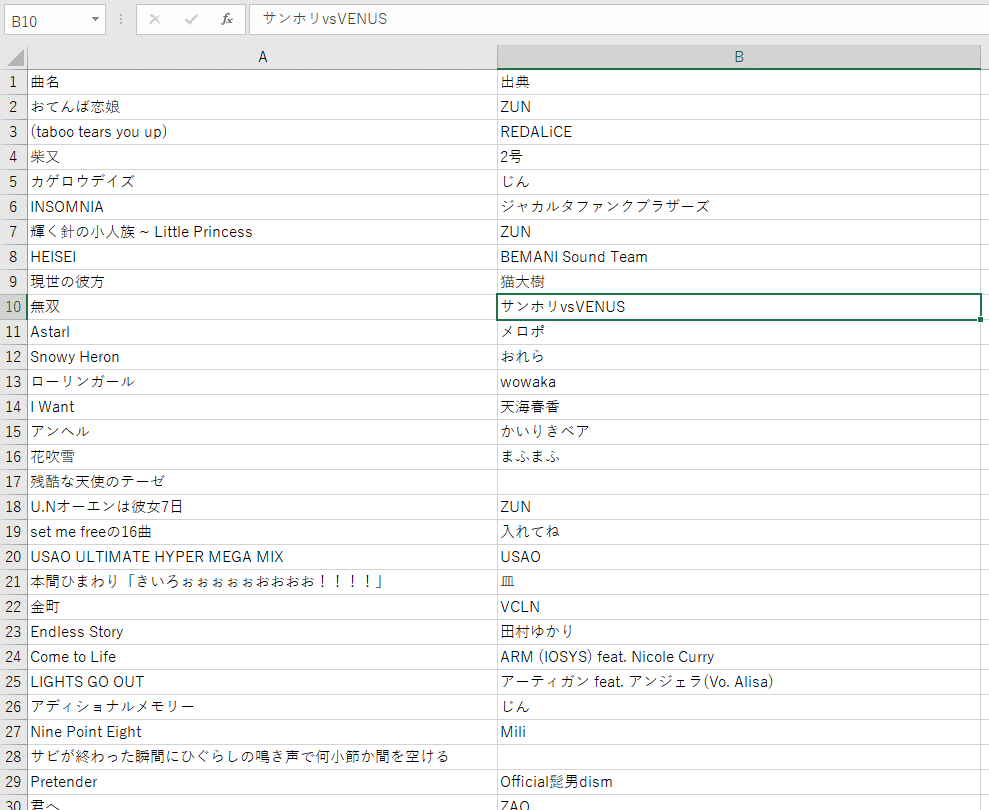
Task: Select USAO ULTIMATE HYPER MEGA MIX cell
Action: coord(262,557)
